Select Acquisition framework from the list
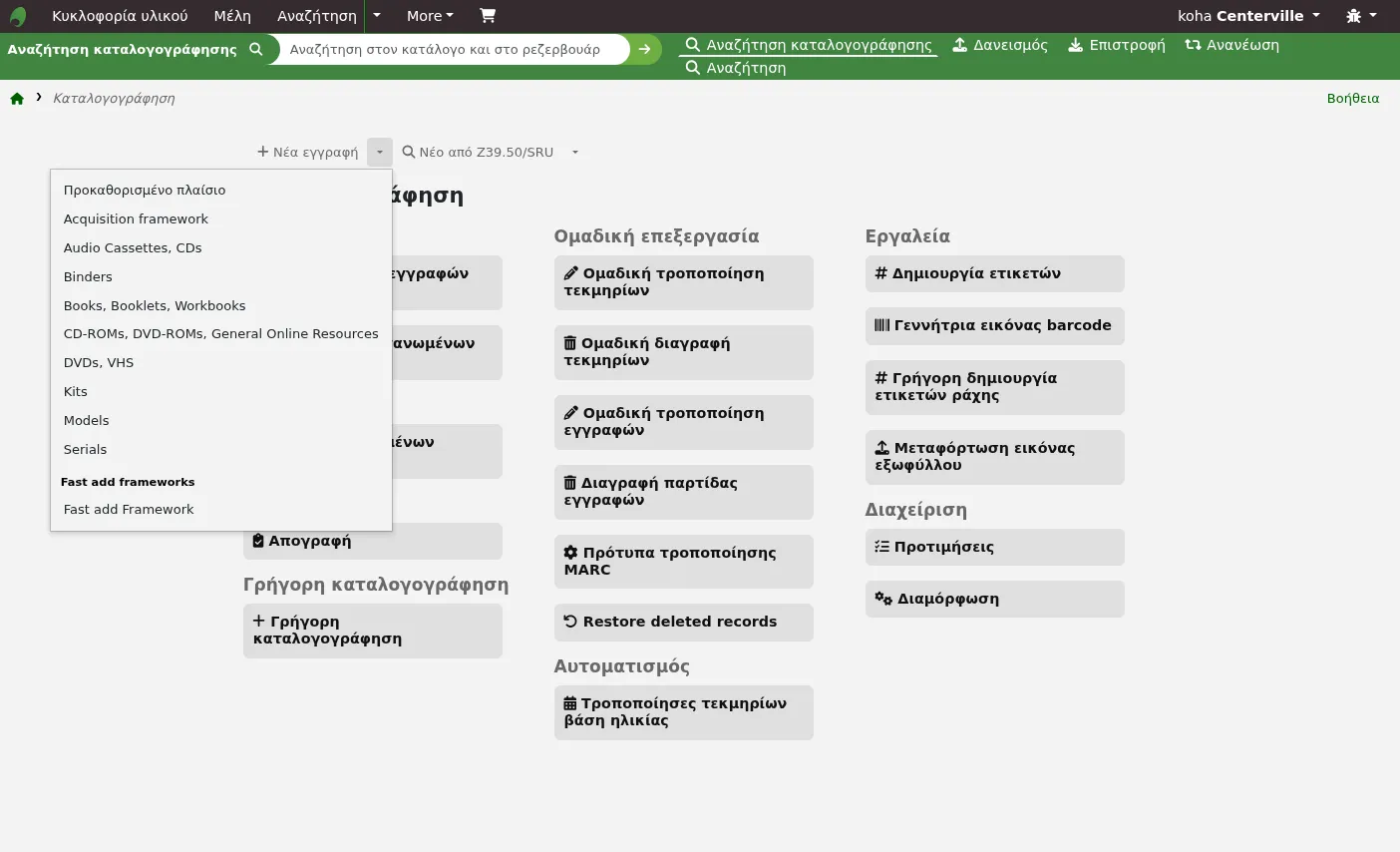 pos(220,219)
